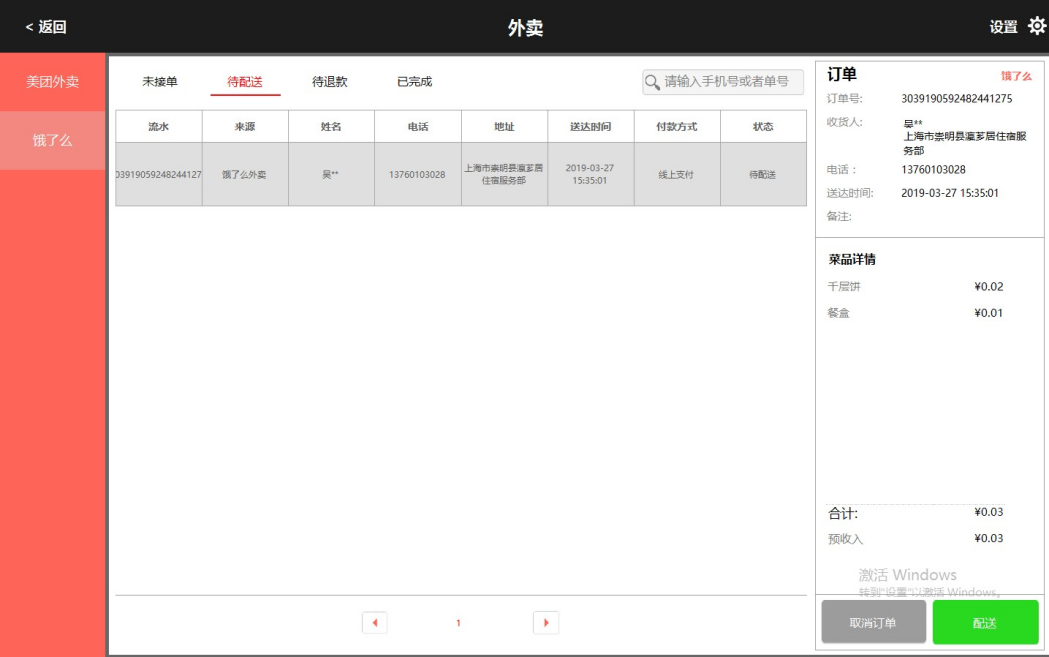1049x657 pixels.
Task: Click the 流水 column header
Action: tap(159, 127)
